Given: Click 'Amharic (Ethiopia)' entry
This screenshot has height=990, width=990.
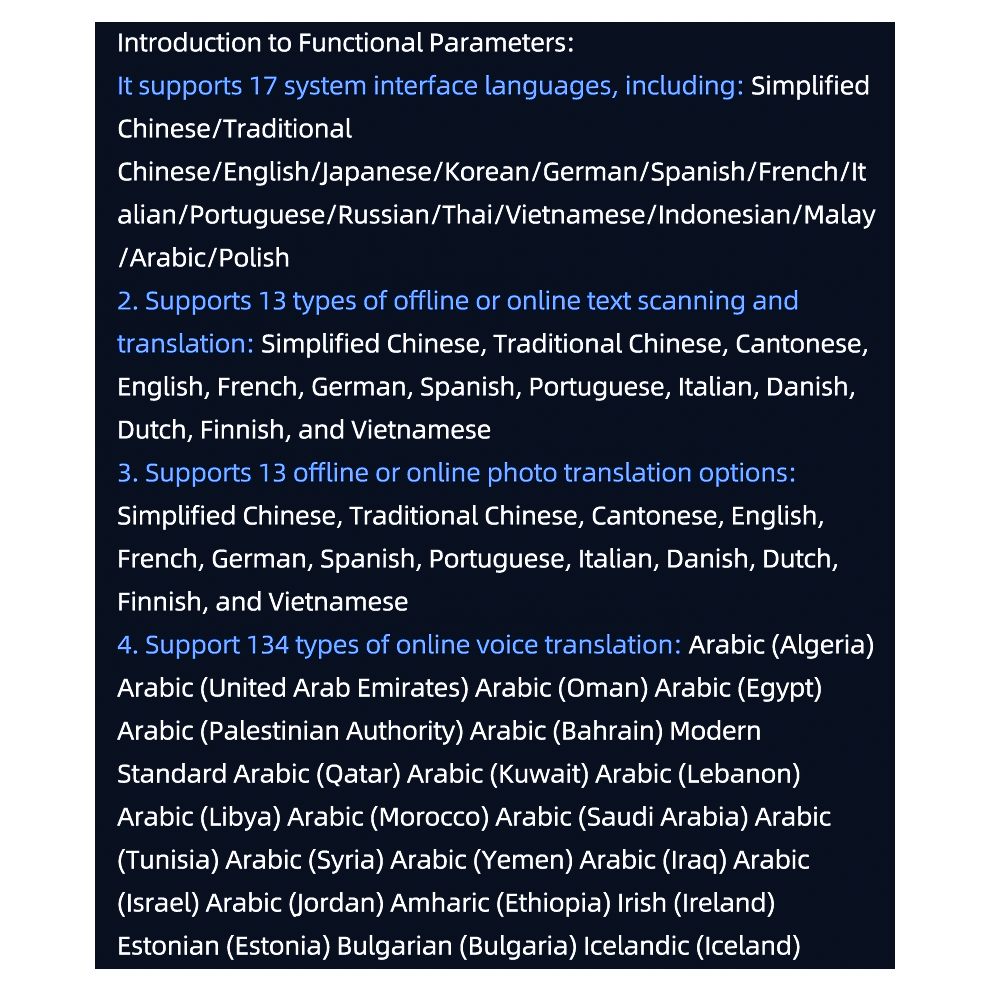Looking at the screenshot, I should [x=501, y=903].
